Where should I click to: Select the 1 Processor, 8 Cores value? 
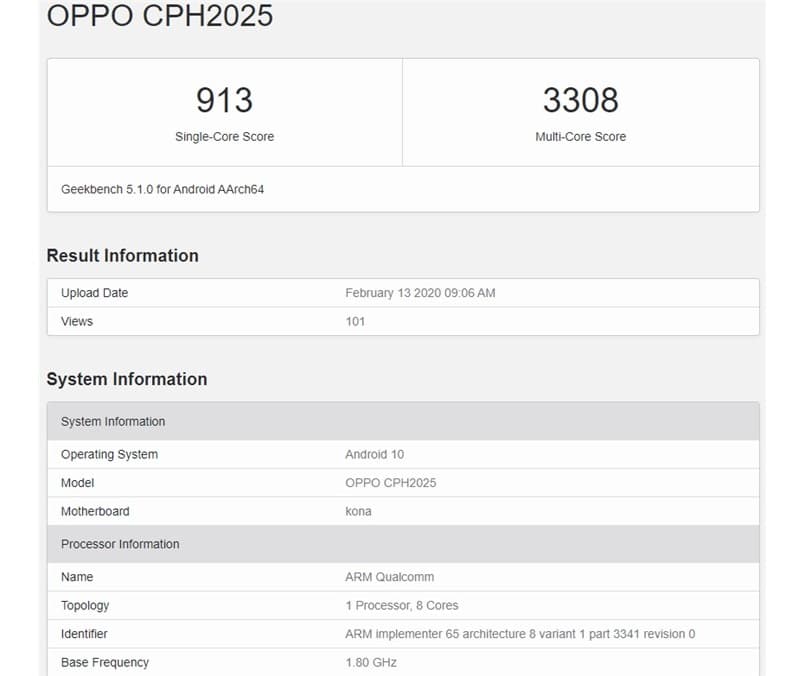402,605
